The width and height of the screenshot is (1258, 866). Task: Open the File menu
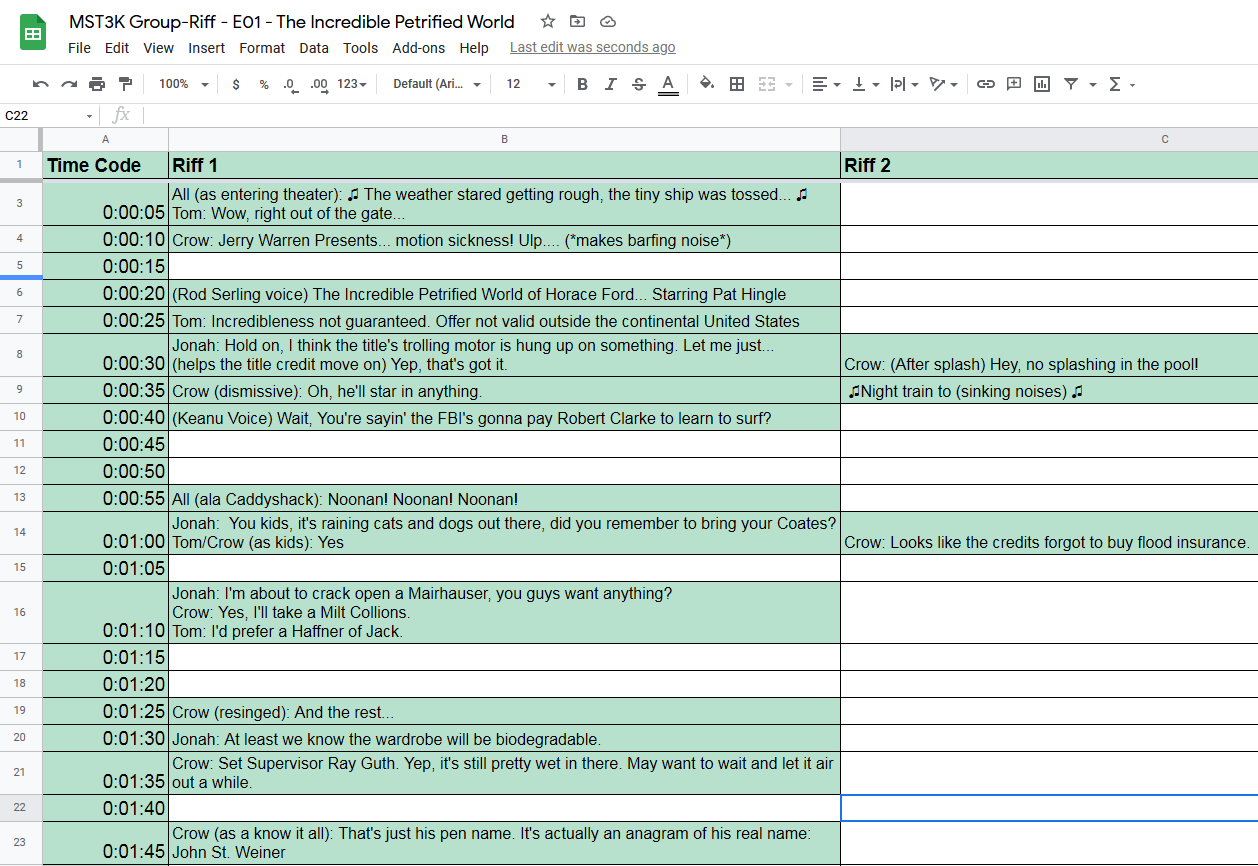coord(79,48)
